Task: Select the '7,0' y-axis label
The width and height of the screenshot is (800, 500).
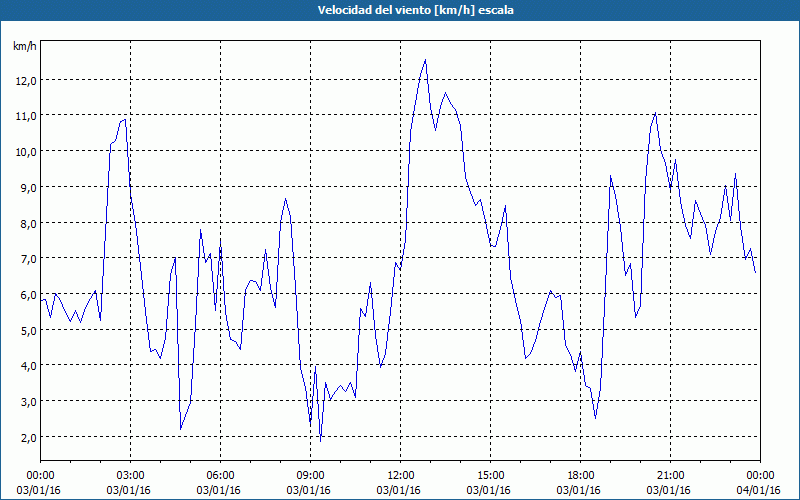Action: (29, 259)
